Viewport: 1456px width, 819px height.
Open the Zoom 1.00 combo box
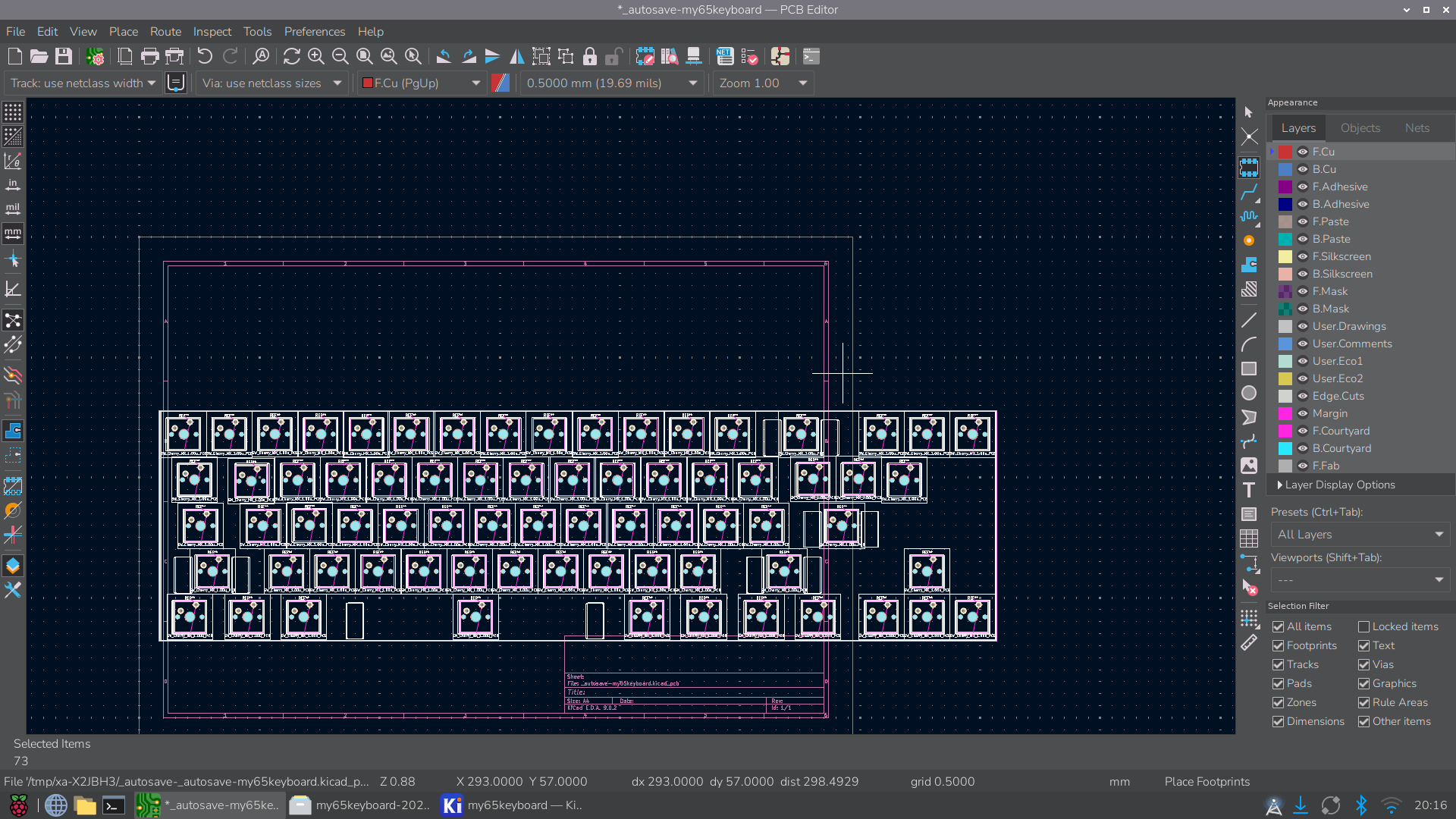(x=762, y=83)
